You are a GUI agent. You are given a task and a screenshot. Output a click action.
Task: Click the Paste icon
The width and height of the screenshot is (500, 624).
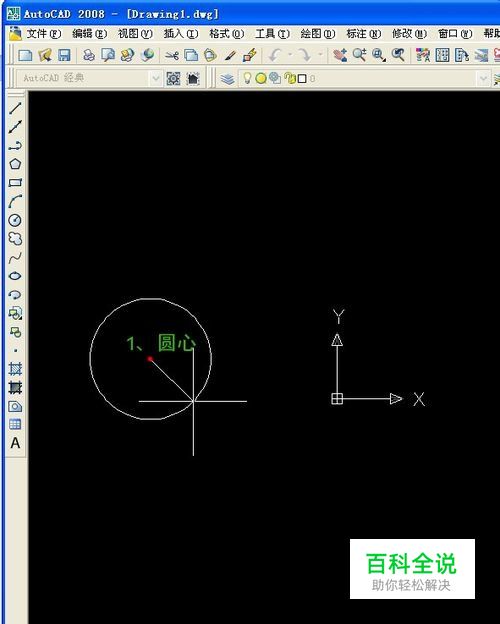pos(210,55)
